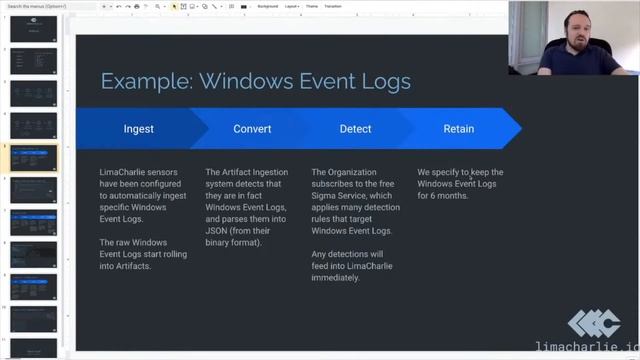Open slide 6 thumbnail in the filmstrip

[33, 190]
